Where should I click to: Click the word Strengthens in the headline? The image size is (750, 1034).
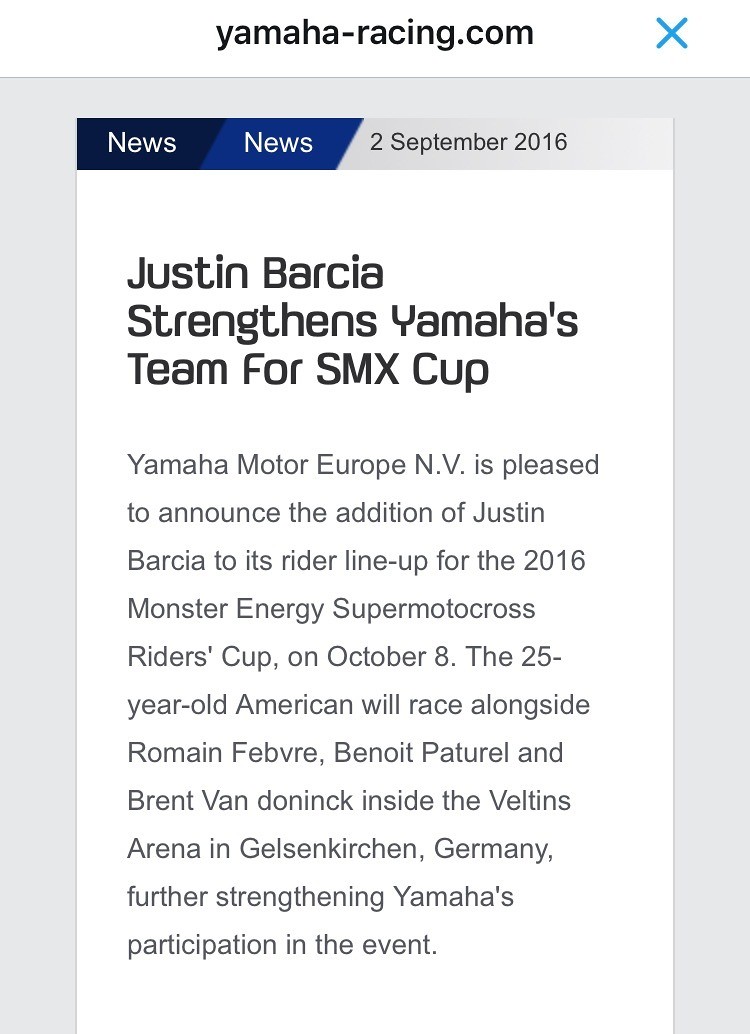click(x=252, y=323)
